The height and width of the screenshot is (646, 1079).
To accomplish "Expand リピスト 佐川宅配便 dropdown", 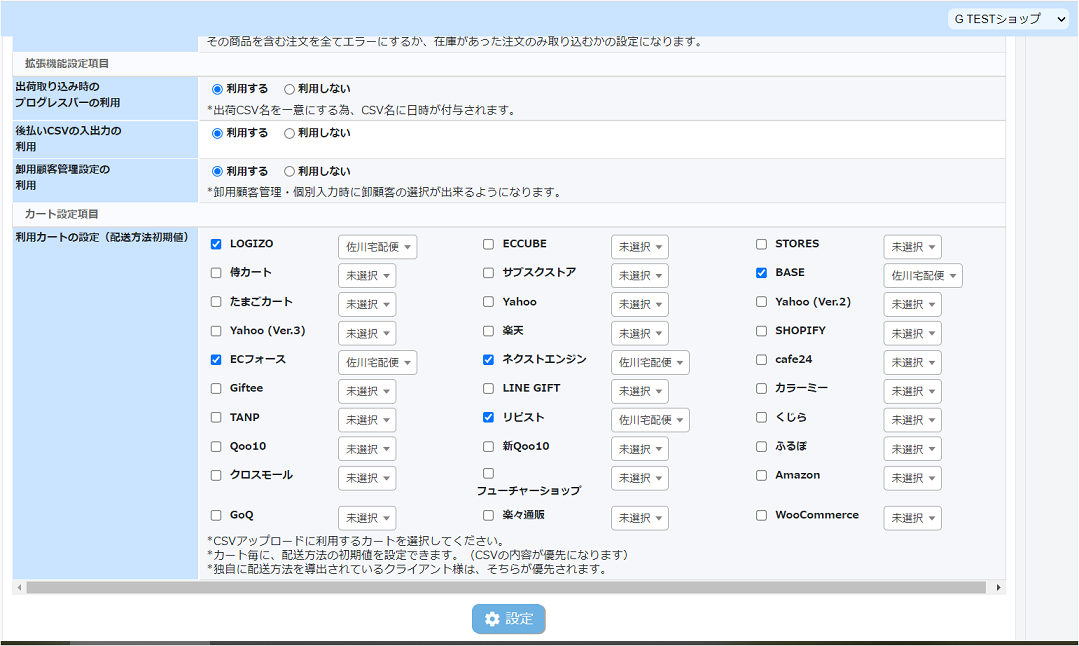I will click(x=650, y=420).
